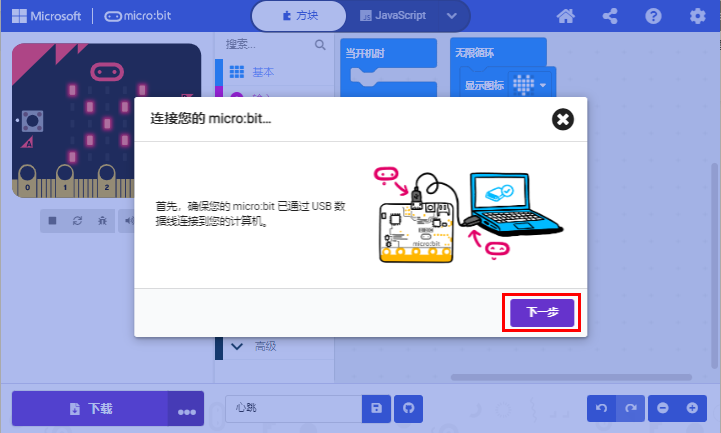Expand the 高级 advanced category
The width and height of the screenshot is (721, 433).
tap(275, 346)
